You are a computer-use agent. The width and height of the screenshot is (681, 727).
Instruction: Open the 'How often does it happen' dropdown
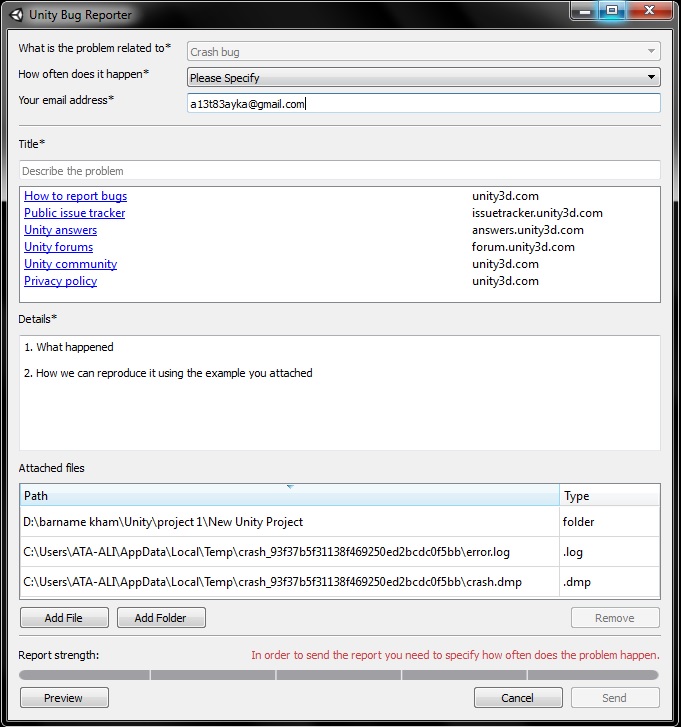(424, 77)
